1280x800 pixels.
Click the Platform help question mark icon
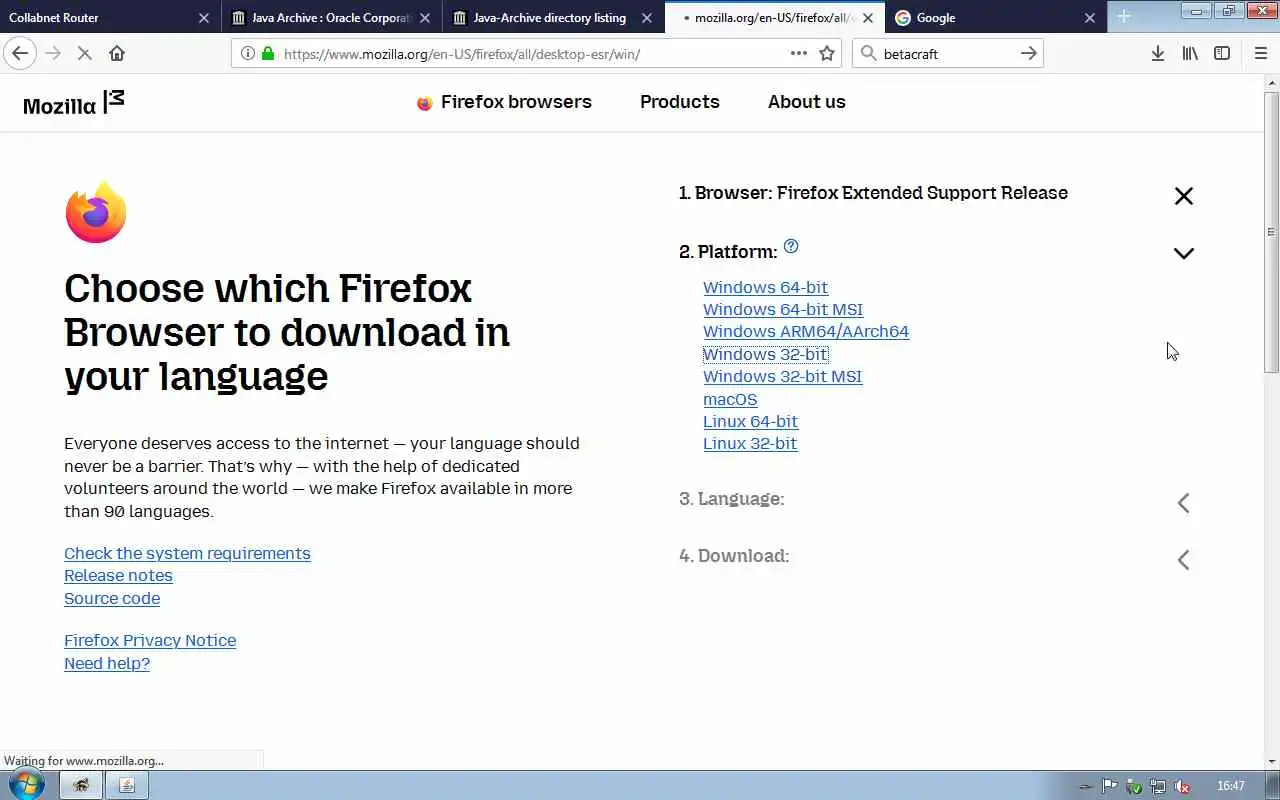[791, 246]
